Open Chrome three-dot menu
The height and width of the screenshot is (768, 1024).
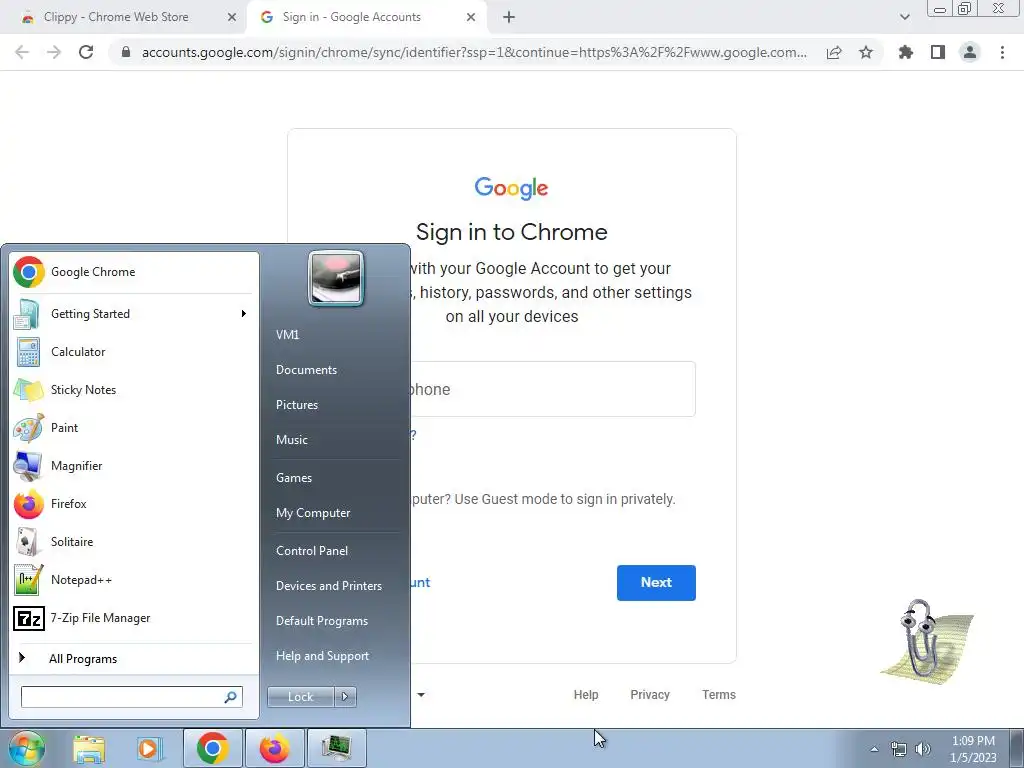(1002, 52)
